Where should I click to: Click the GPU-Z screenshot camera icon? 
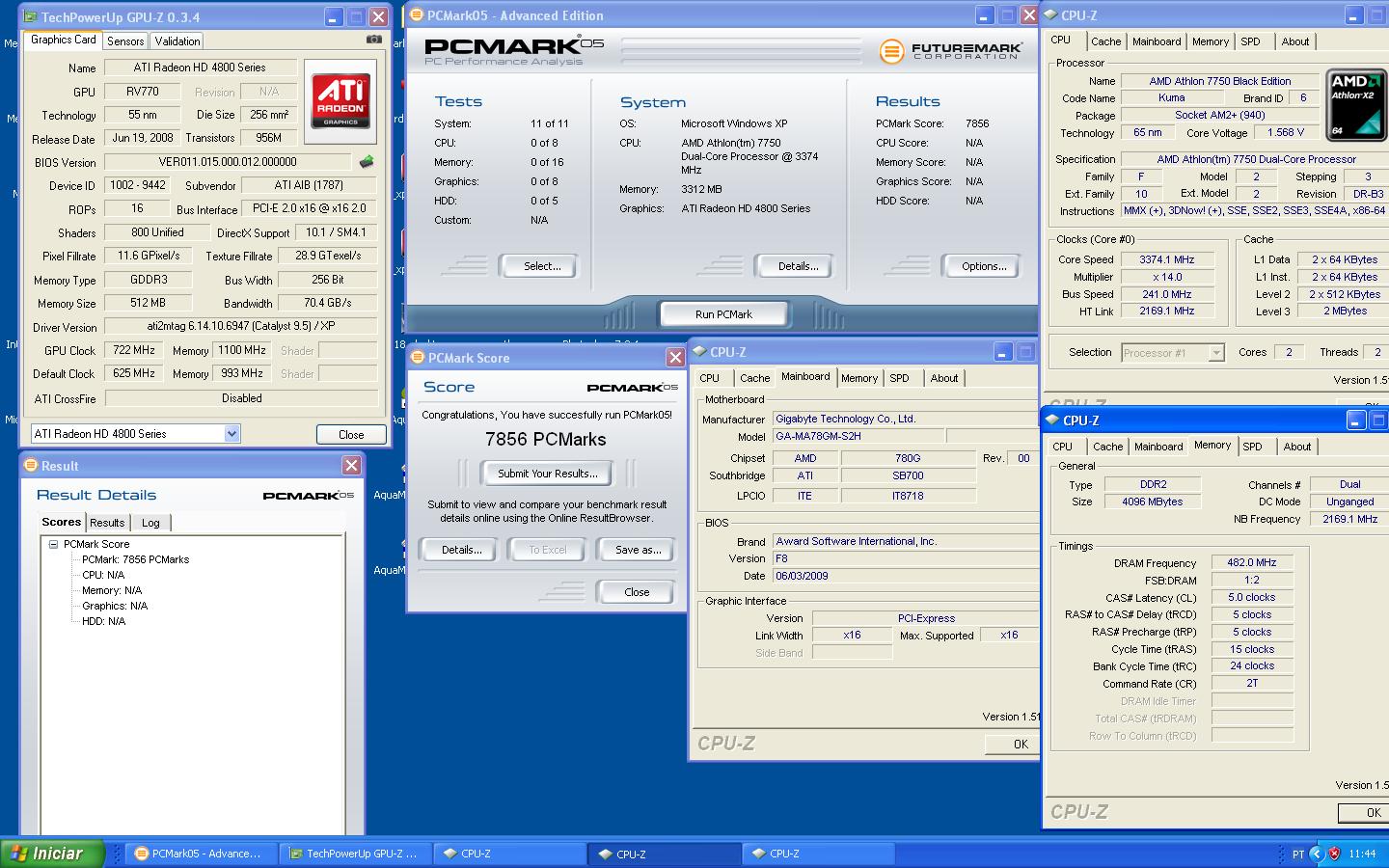coord(374,40)
